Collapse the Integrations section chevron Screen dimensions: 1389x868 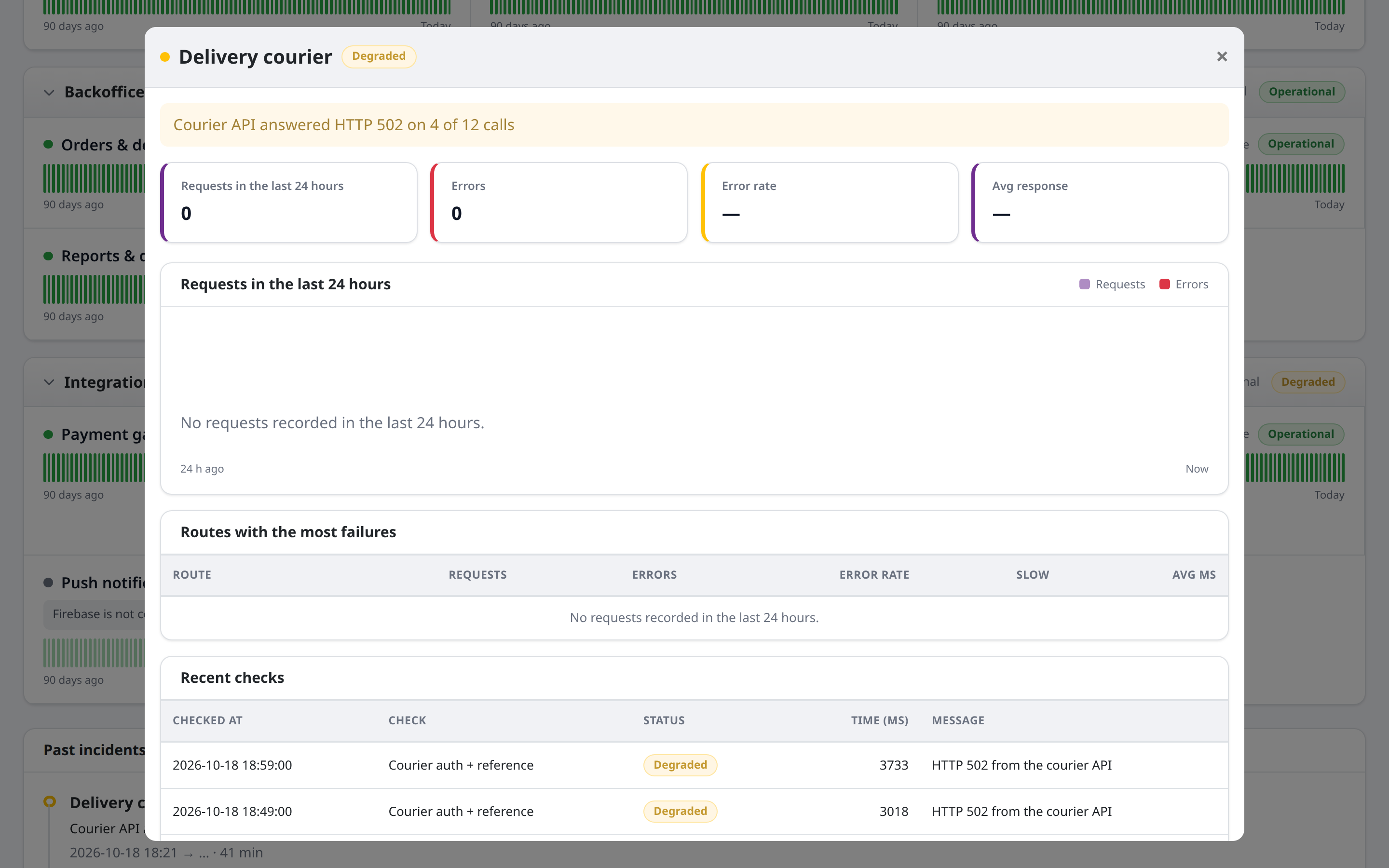pyautogui.click(x=49, y=382)
